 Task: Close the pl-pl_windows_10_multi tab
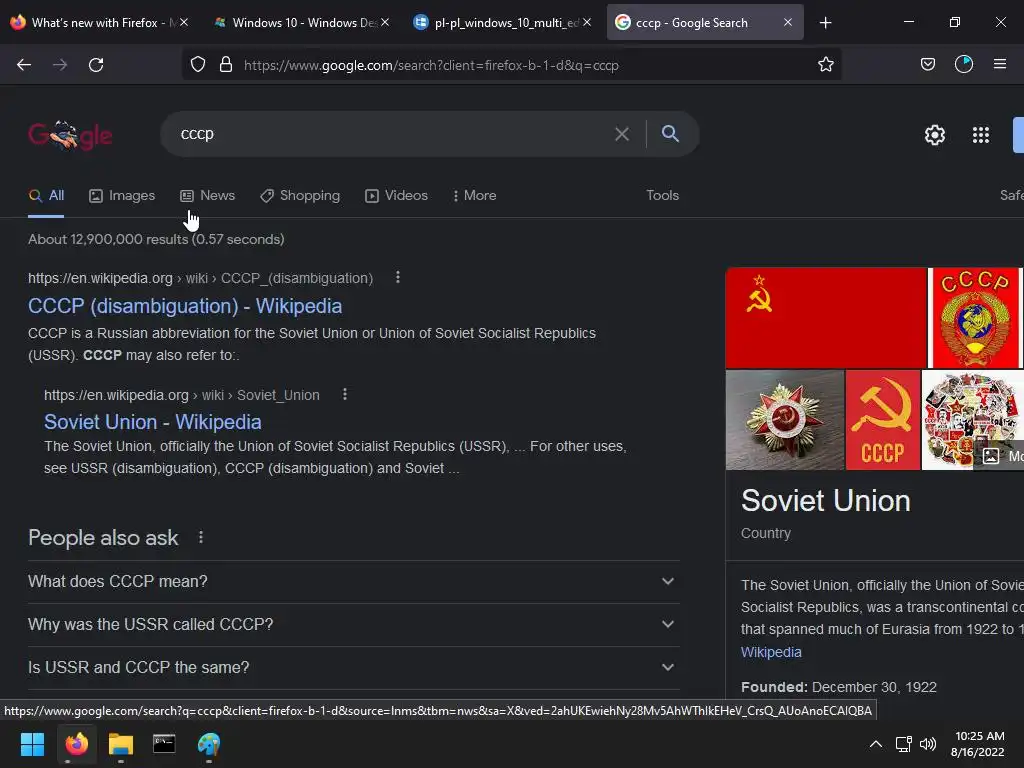(x=587, y=23)
